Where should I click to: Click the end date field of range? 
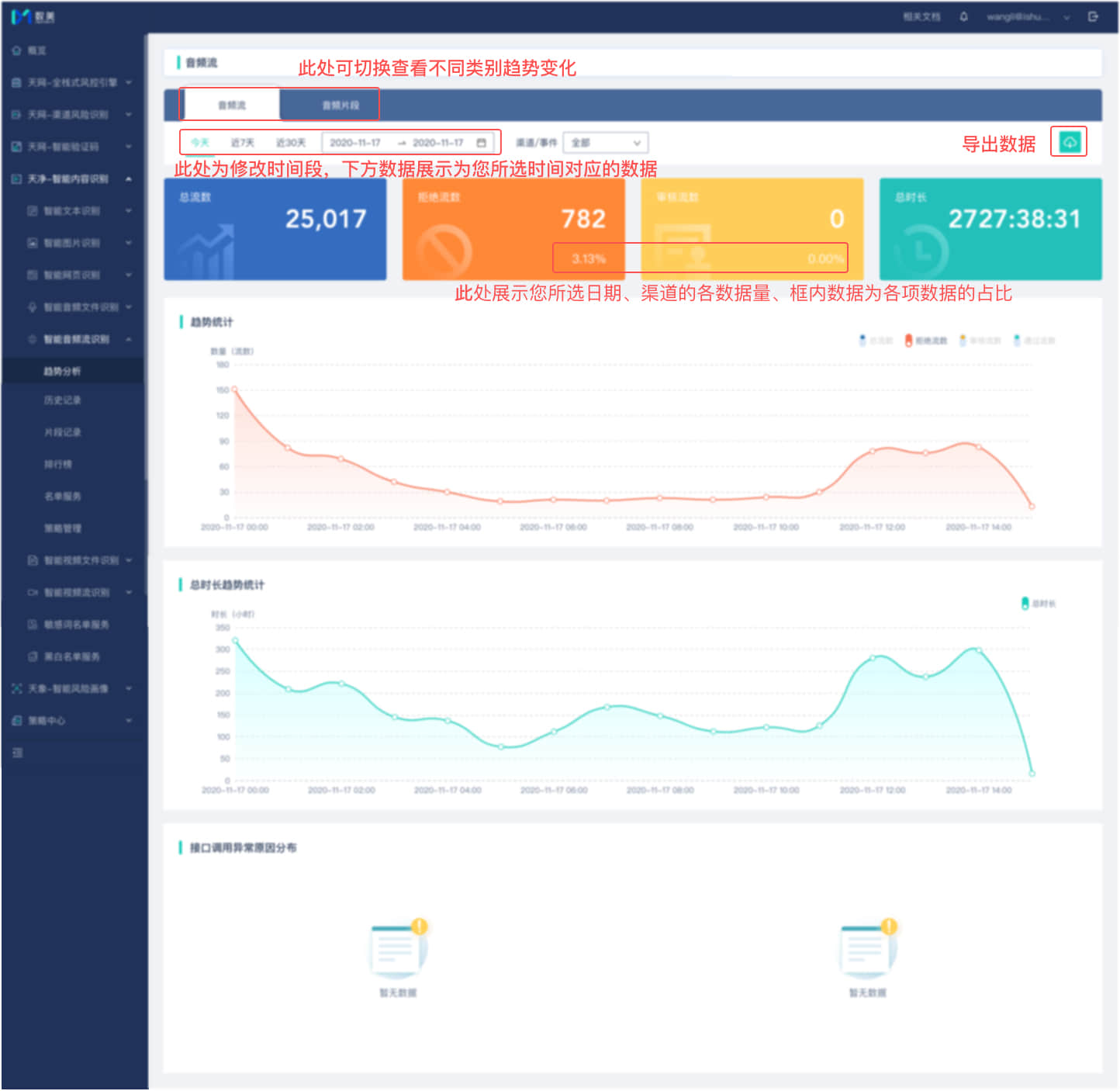tap(437, 143)
